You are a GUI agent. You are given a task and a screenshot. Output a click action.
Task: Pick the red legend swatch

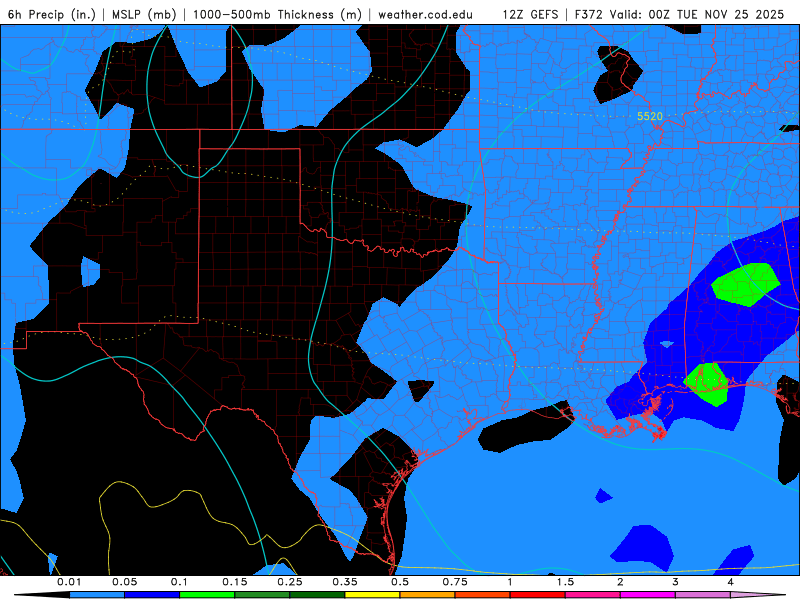[x=538, y=595]
